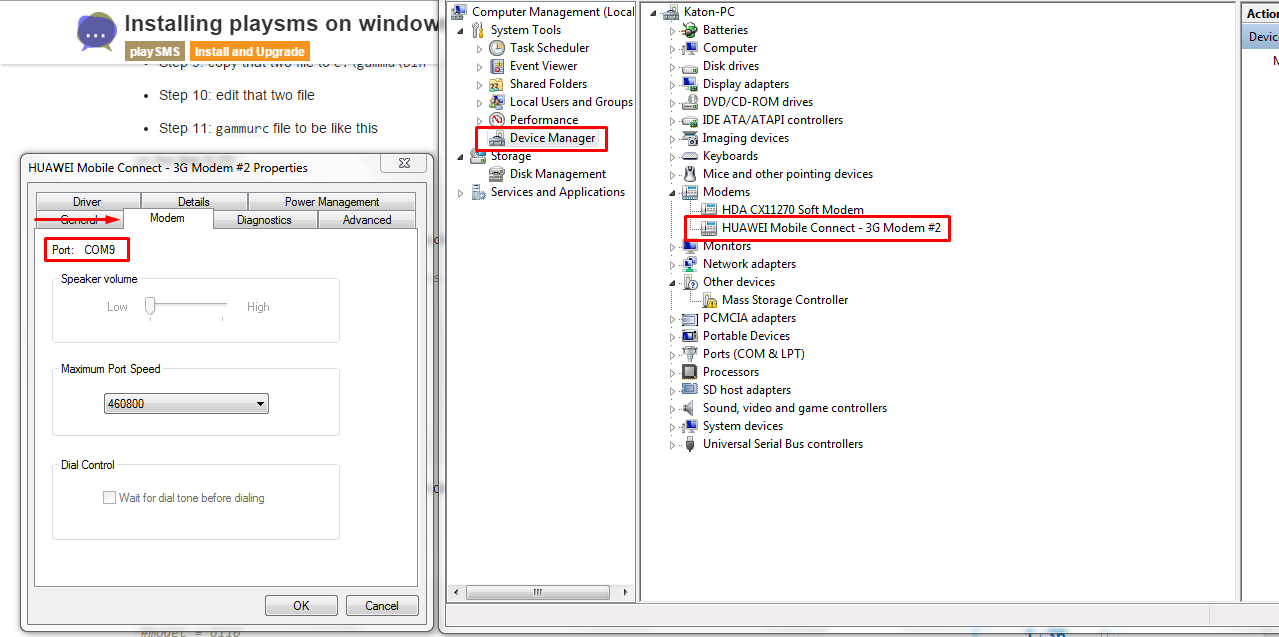Collapse the Katon-PC root node
This screenshot has width=1279, height=637.
654,13
